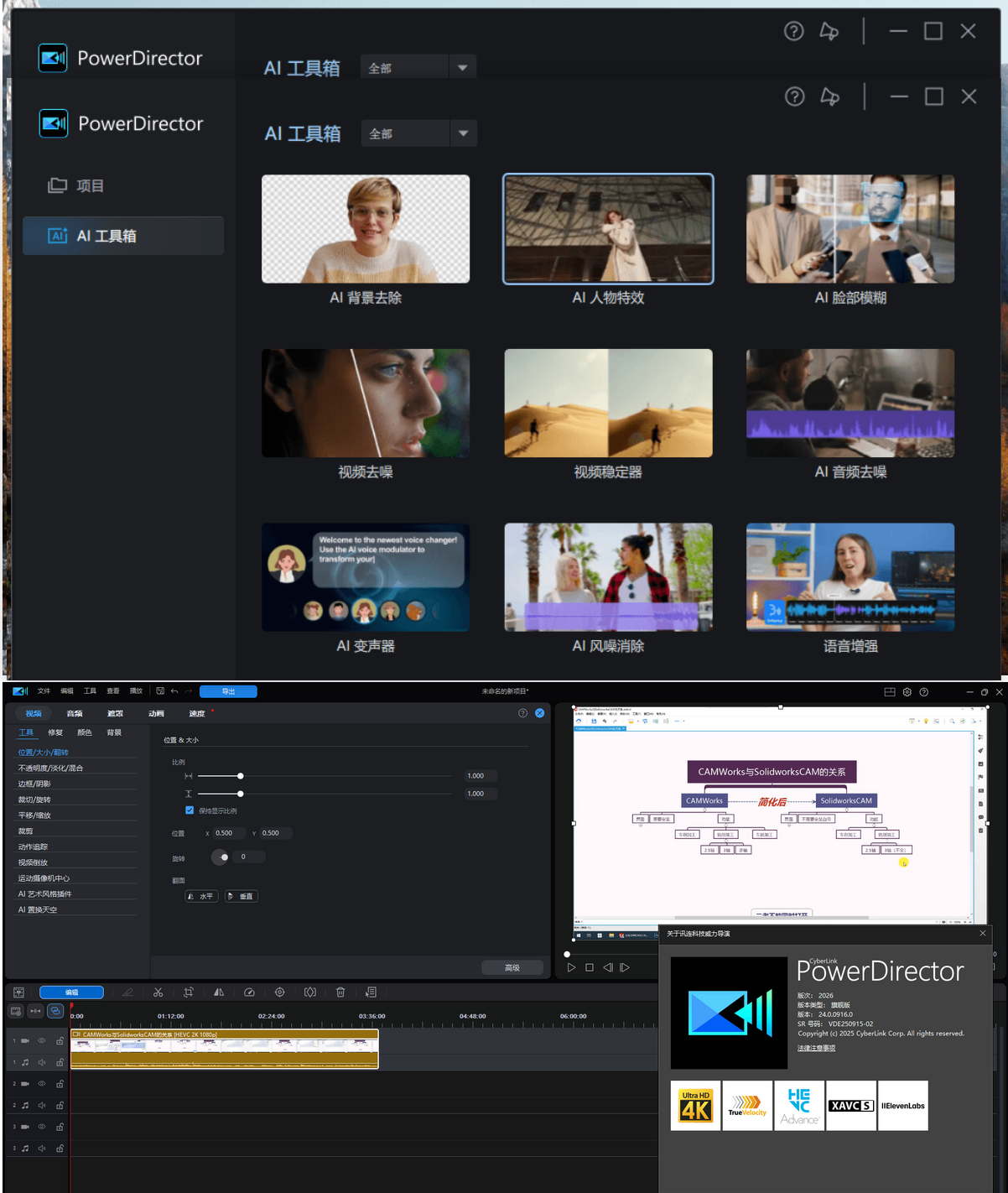Viewport: 1008px width, 1193px height.
Task: Step to previous frame in preview
Action: (x=608, y=967)
